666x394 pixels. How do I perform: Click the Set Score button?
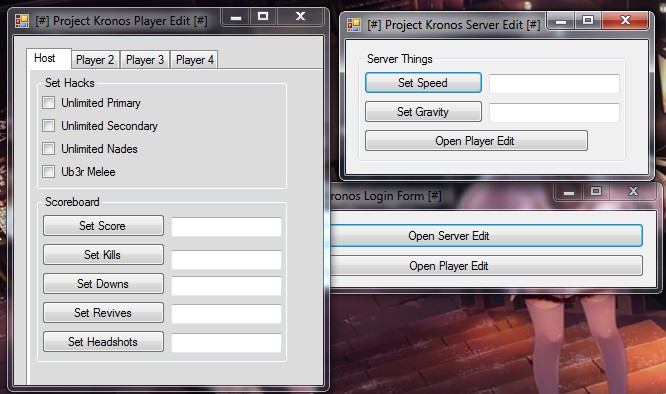pyautogui.click(x=103, y=225)
